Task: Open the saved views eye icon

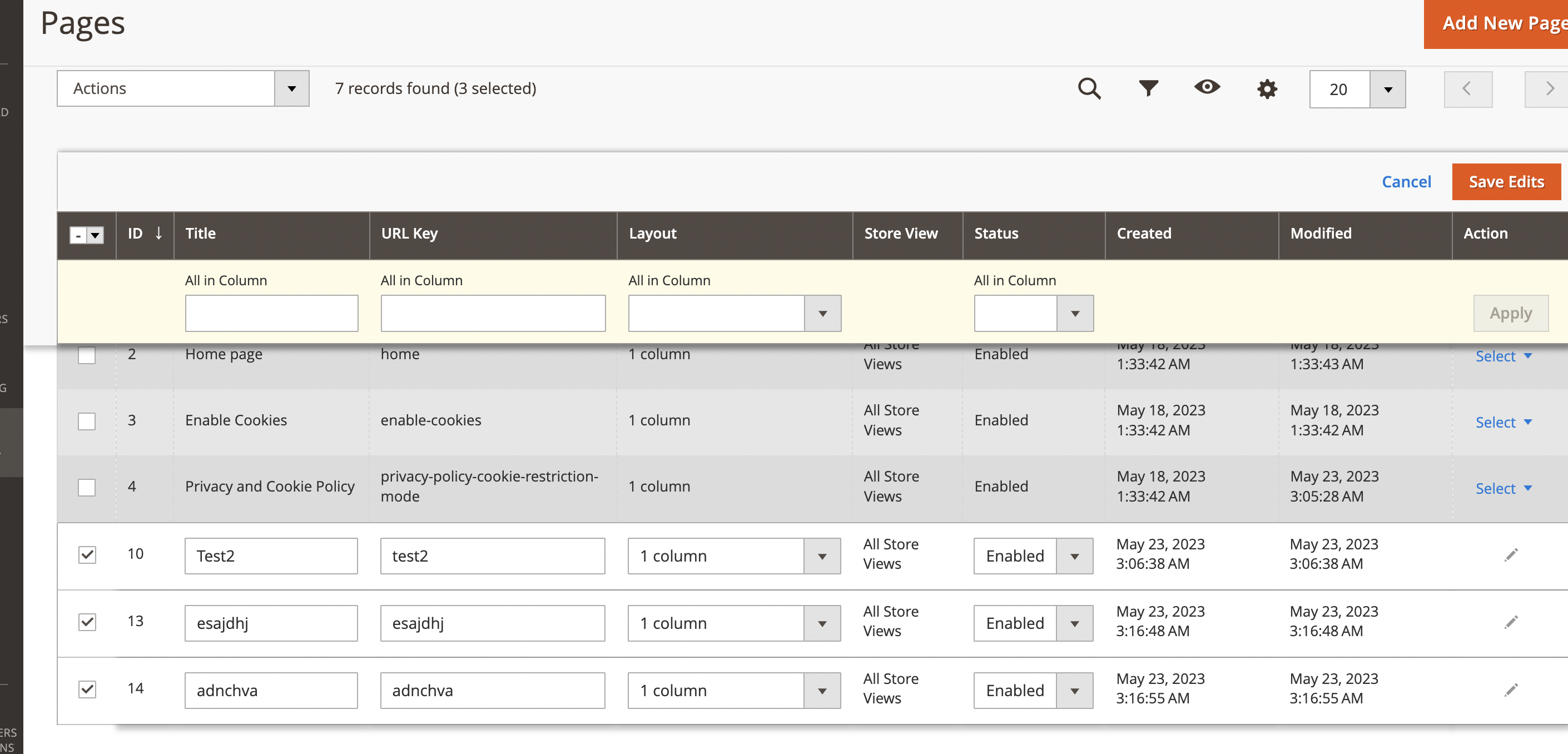Action: click(x=1207, y=89)
